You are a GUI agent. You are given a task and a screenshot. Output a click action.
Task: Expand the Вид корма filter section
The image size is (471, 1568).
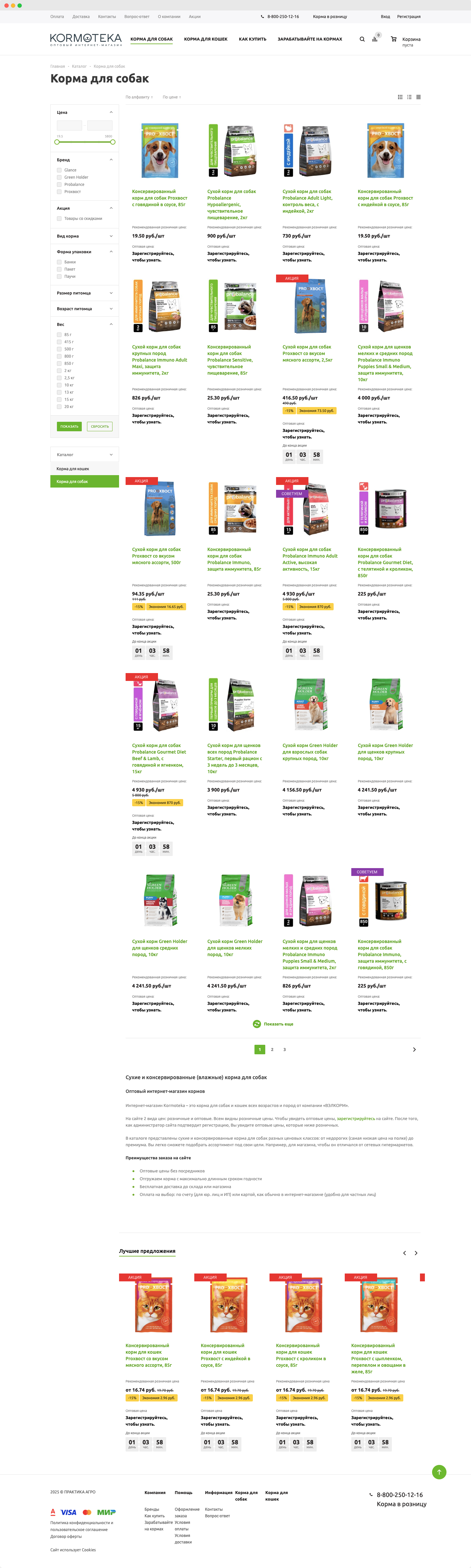coord(85,236)
